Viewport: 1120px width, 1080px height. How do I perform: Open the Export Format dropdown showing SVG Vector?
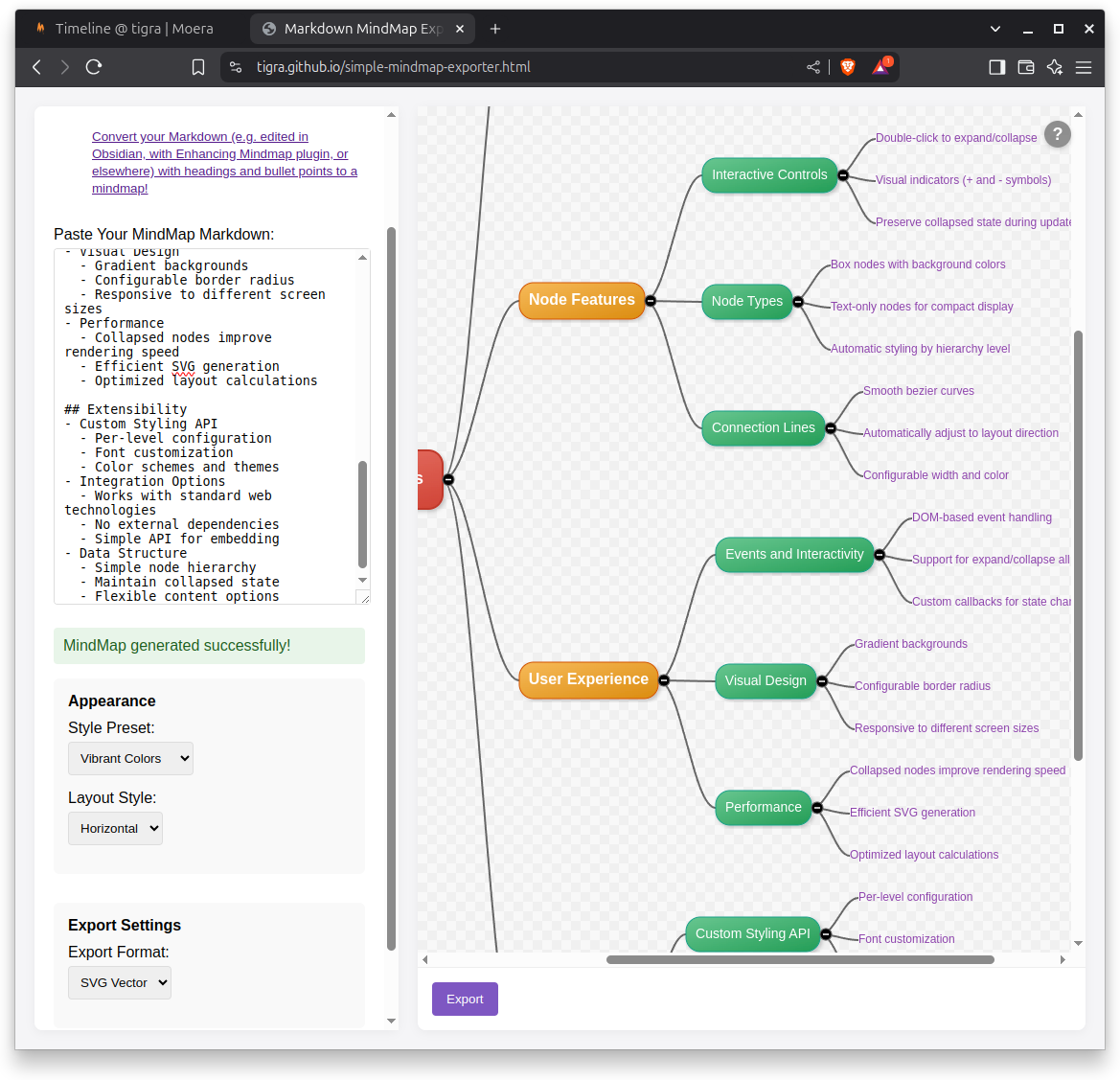point(119,982)
